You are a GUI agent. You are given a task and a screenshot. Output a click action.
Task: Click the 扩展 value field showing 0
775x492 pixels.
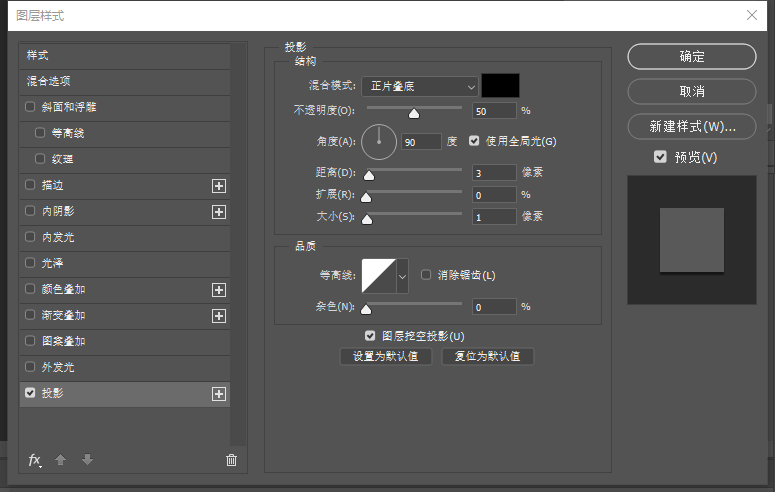click(x=494, y=195)
